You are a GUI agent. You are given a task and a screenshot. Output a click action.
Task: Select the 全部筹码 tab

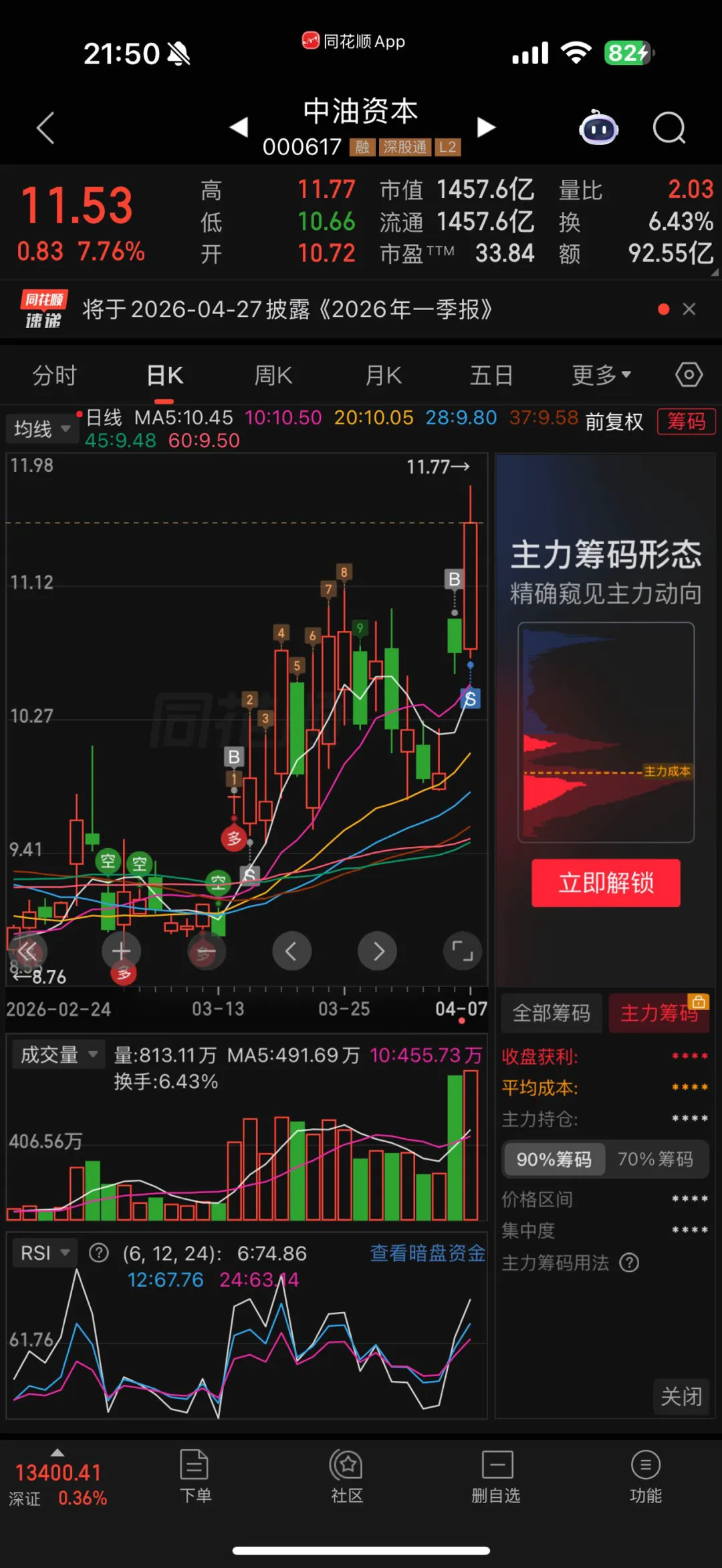pos(552,1013)
